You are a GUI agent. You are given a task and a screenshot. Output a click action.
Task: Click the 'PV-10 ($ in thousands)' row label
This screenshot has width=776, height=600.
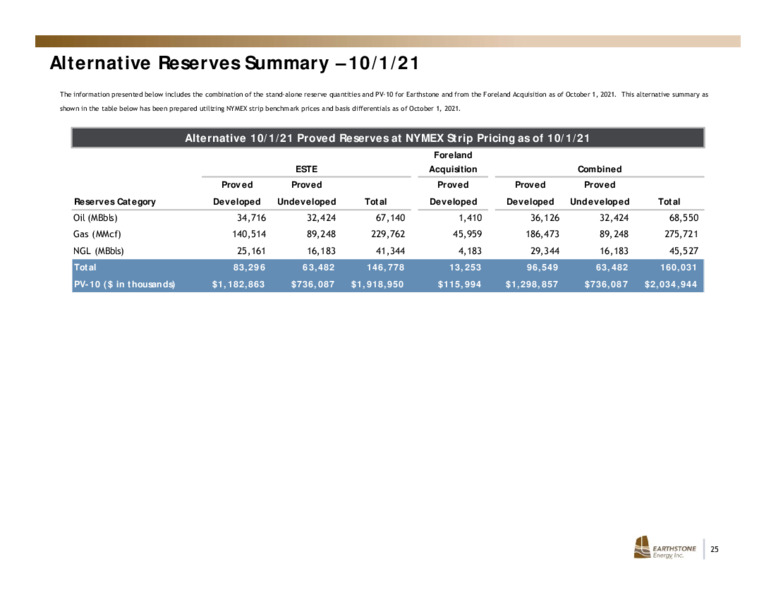point(124,284)
